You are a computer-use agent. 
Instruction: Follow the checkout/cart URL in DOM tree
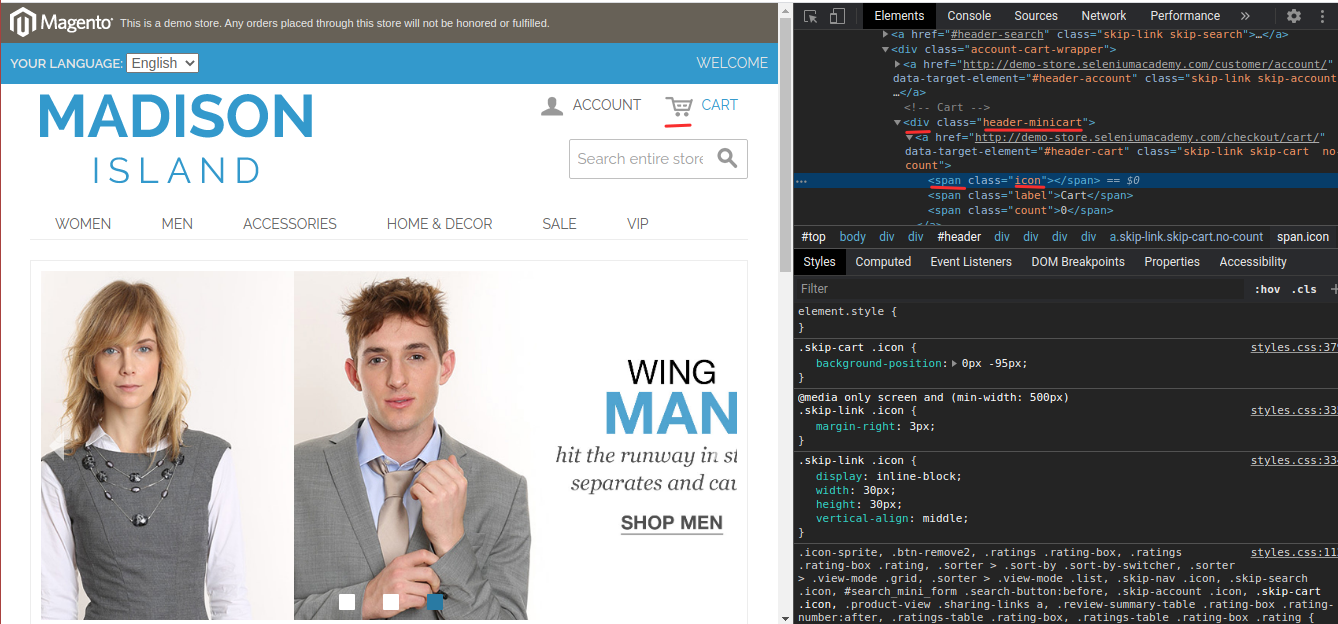1145,137
